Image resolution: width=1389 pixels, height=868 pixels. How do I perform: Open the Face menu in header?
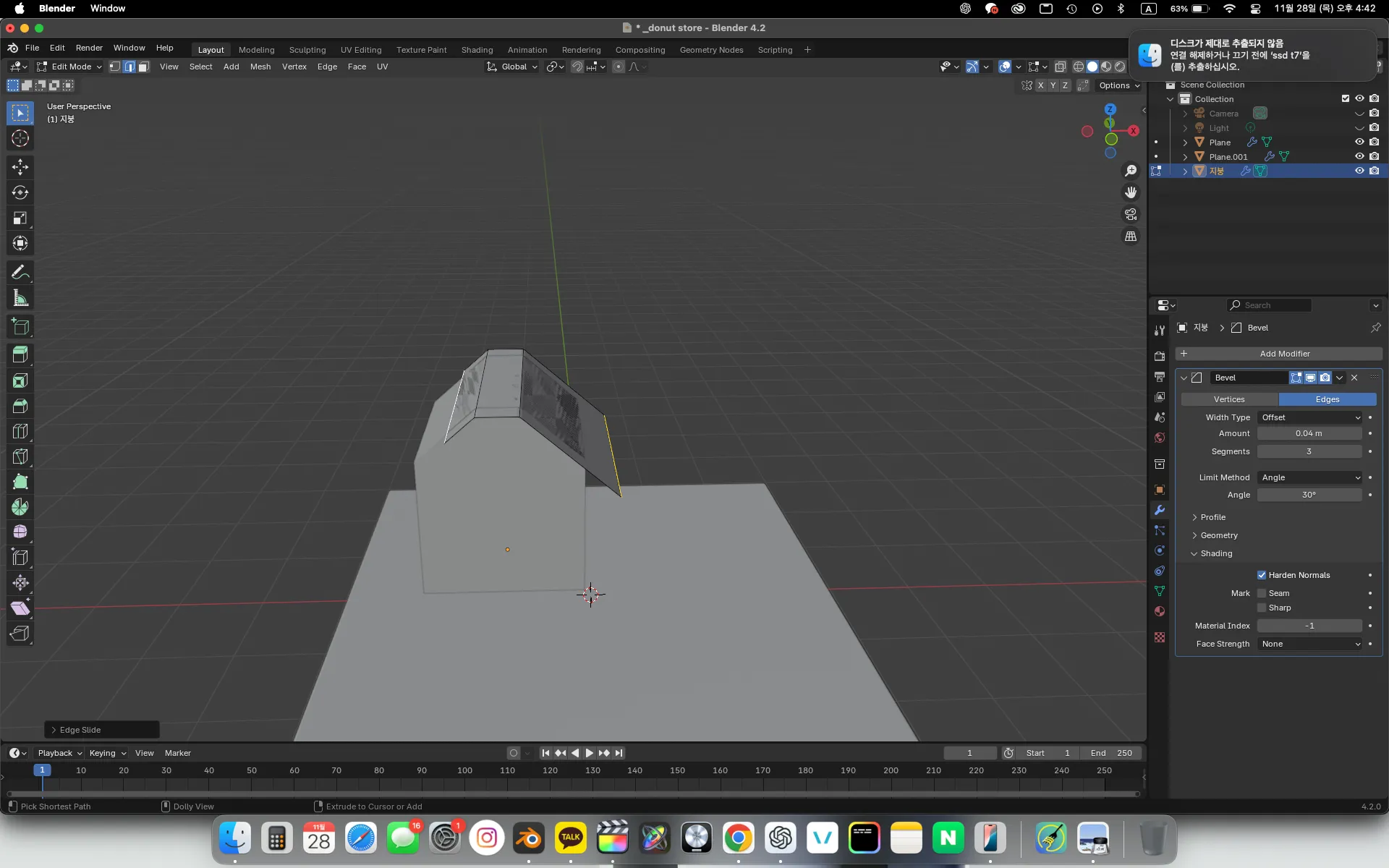pos(357,67)
